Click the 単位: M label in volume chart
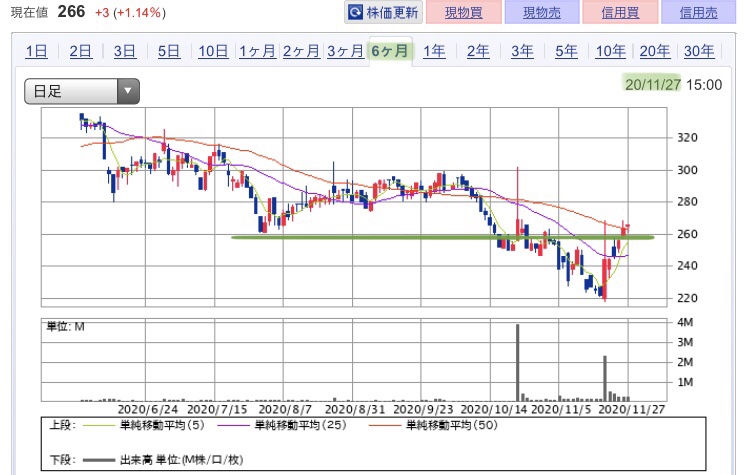The image size is (749, 475). tap(65, 327)
